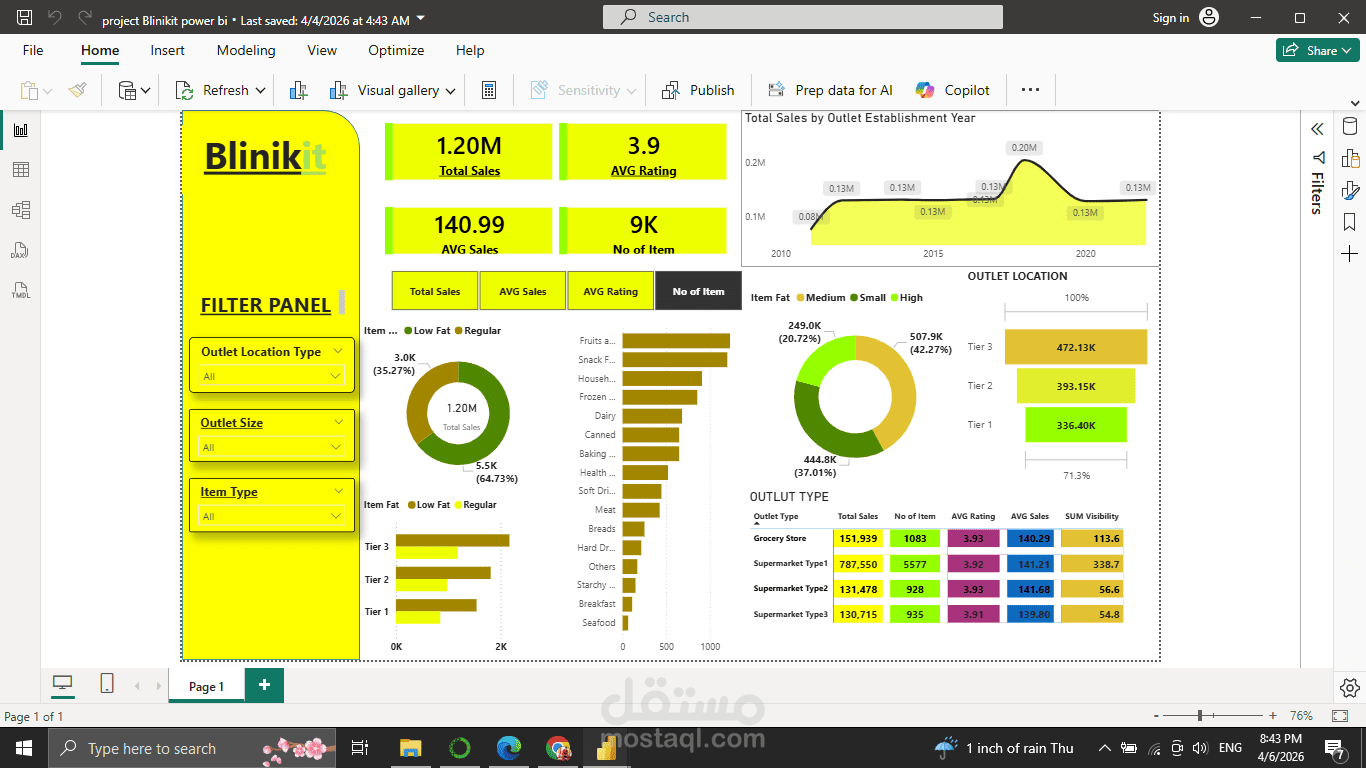Viewport: 1366px width, 768px height.
Task: Adjust the zoom slider handle
Action: pyautogui.click(x=1201, y=716)
